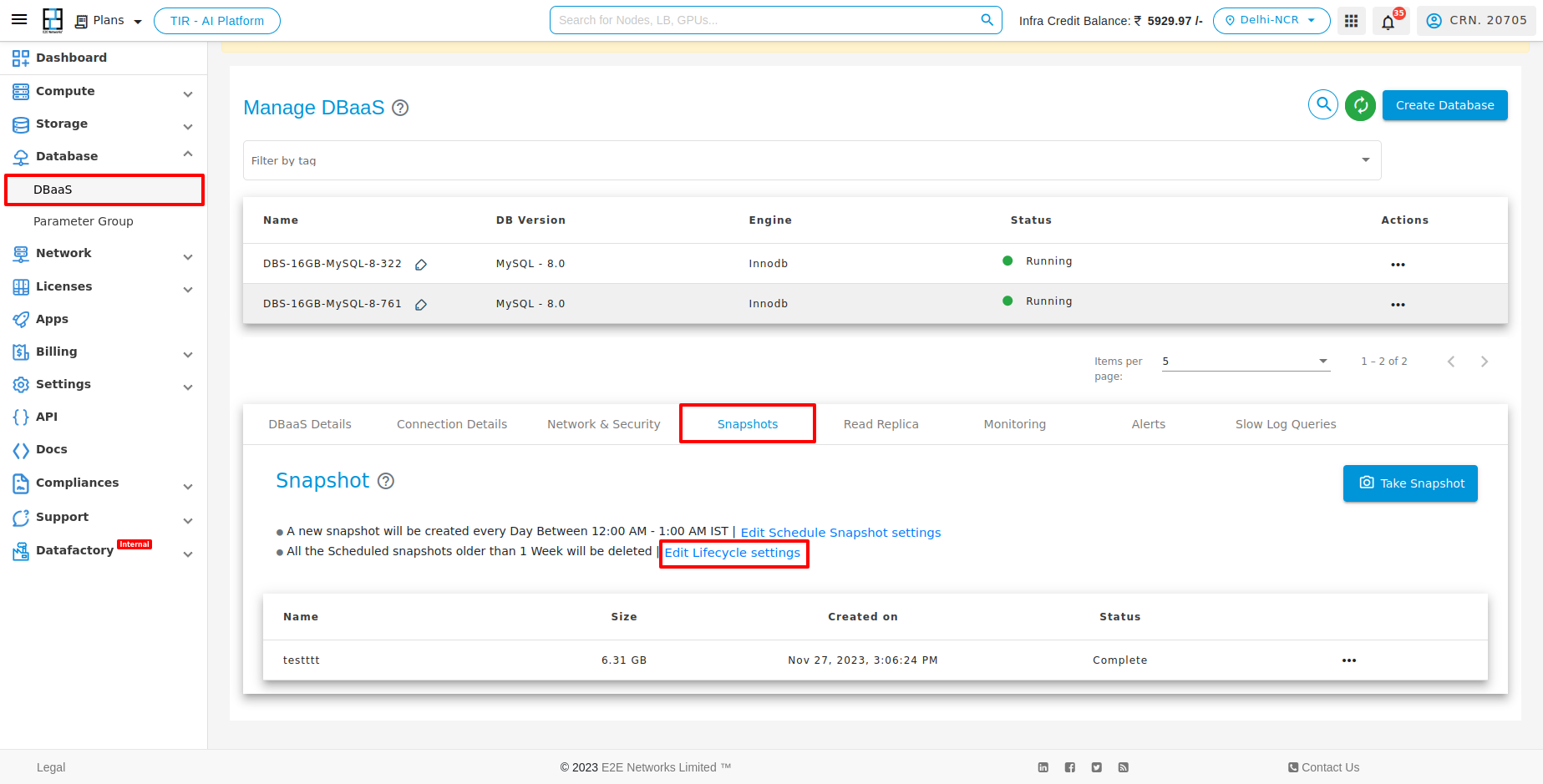Click the round search icon beside Create Database
Image resolution: width=1543 pixels, height=784 pixels.
point(1323,105)
